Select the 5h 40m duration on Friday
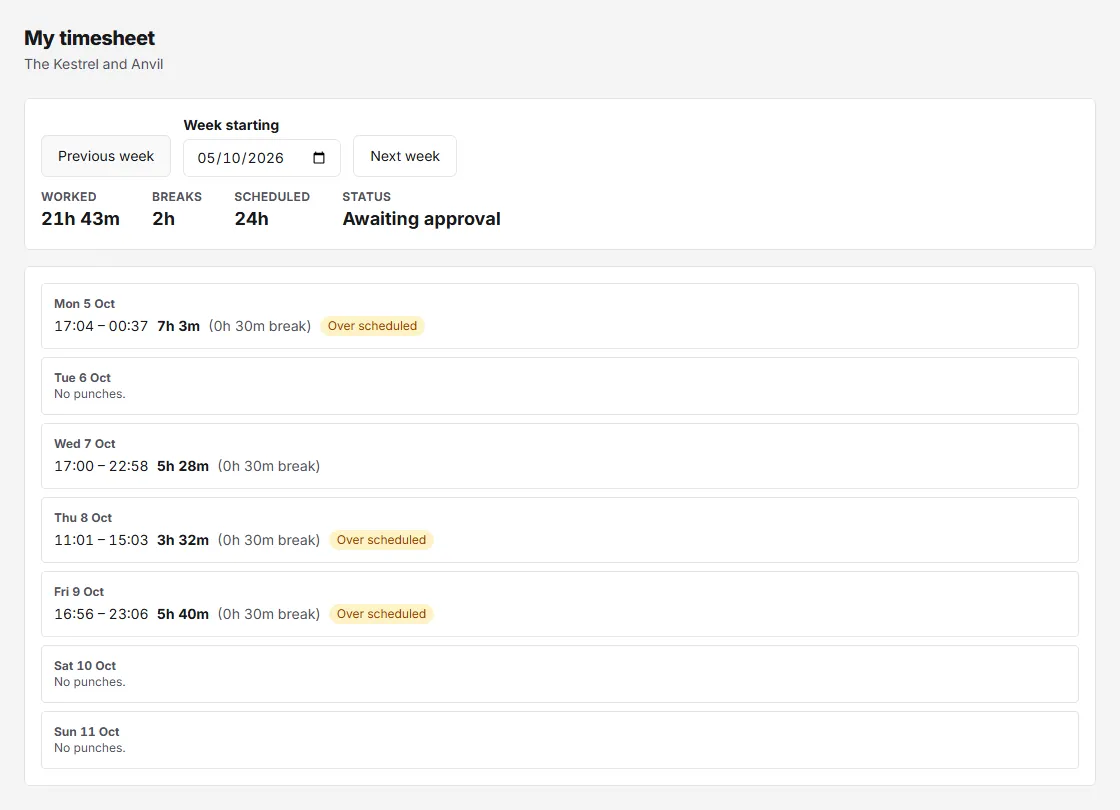 (183, 614)
